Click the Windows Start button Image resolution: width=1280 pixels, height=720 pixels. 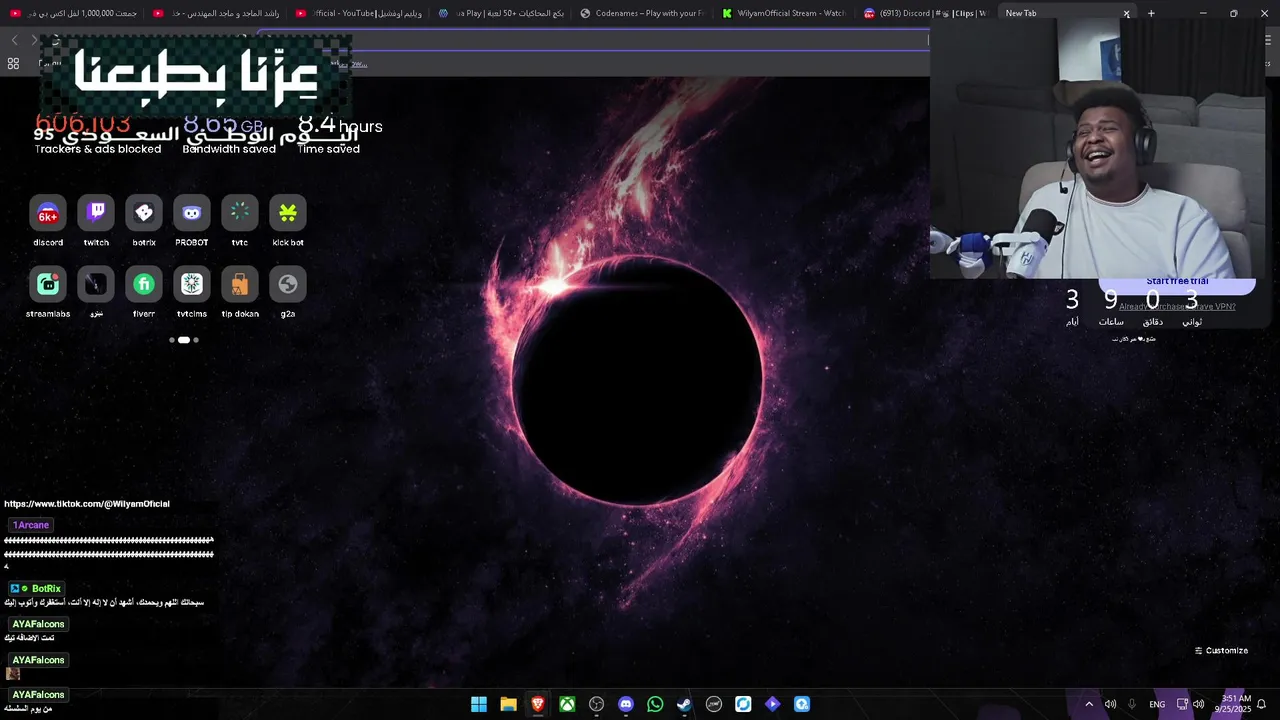click(479, 704)
